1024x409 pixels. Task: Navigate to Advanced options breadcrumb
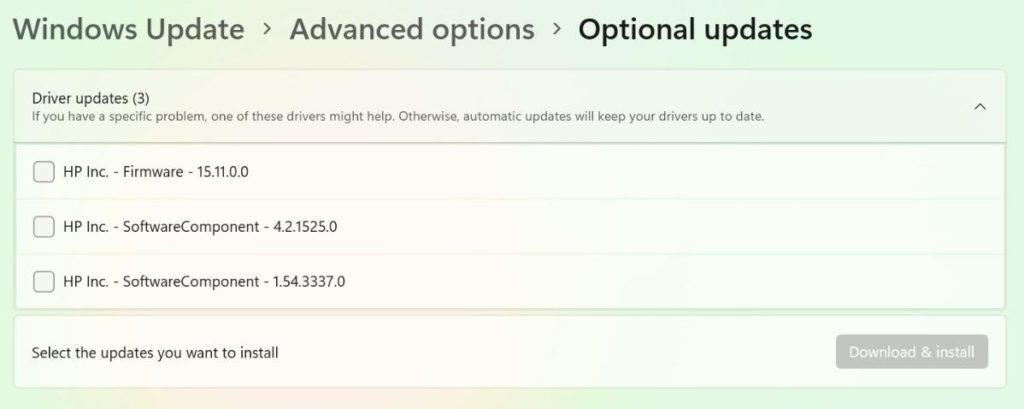[x=412, y=30]
